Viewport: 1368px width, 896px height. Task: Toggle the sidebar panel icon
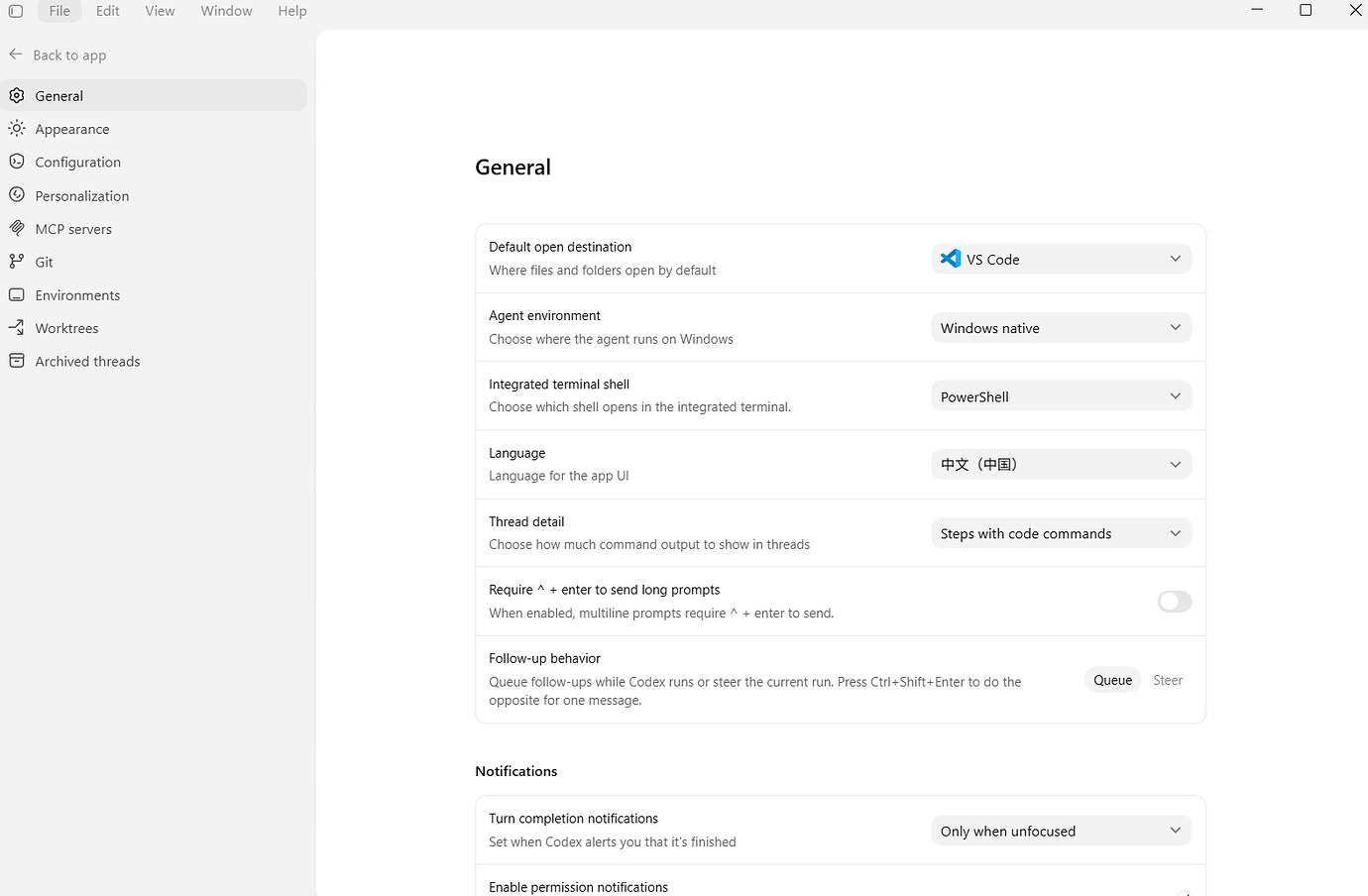click(x=16, y=11)
